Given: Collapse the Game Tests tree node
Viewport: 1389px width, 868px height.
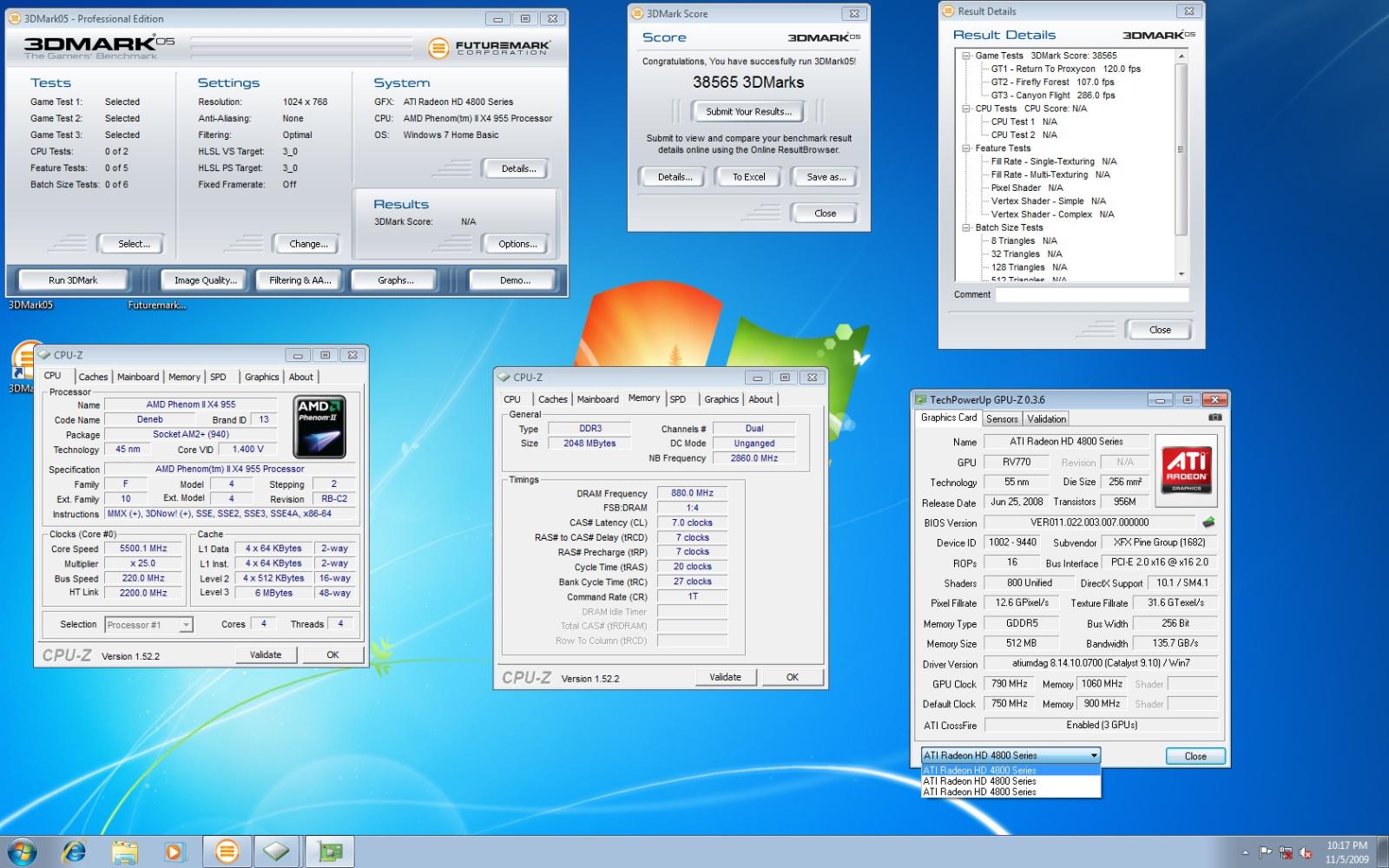Looking at the screenshot, I should (x=966, y=56).
